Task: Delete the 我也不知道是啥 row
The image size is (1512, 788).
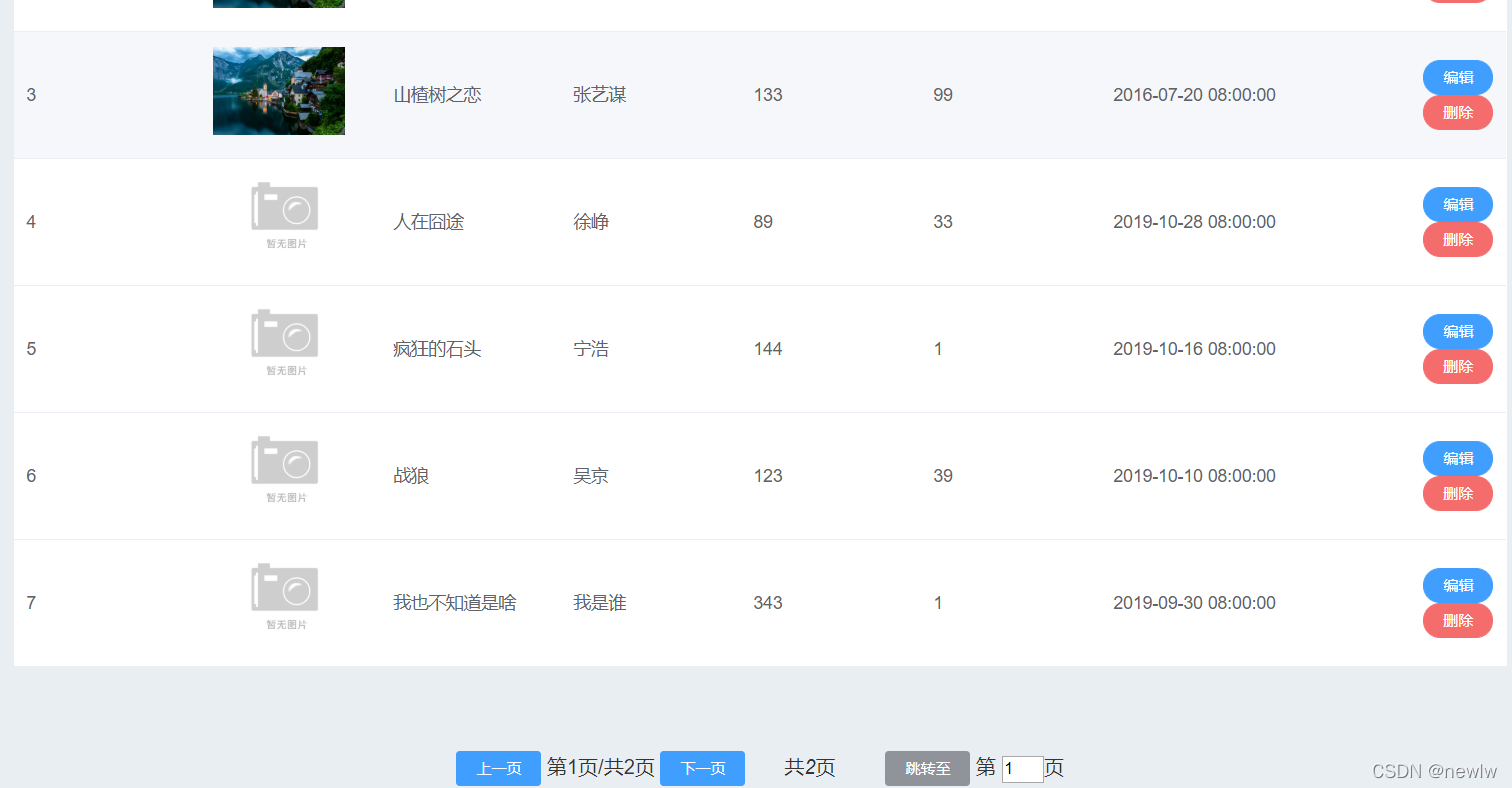Action: pos(1457,621)
